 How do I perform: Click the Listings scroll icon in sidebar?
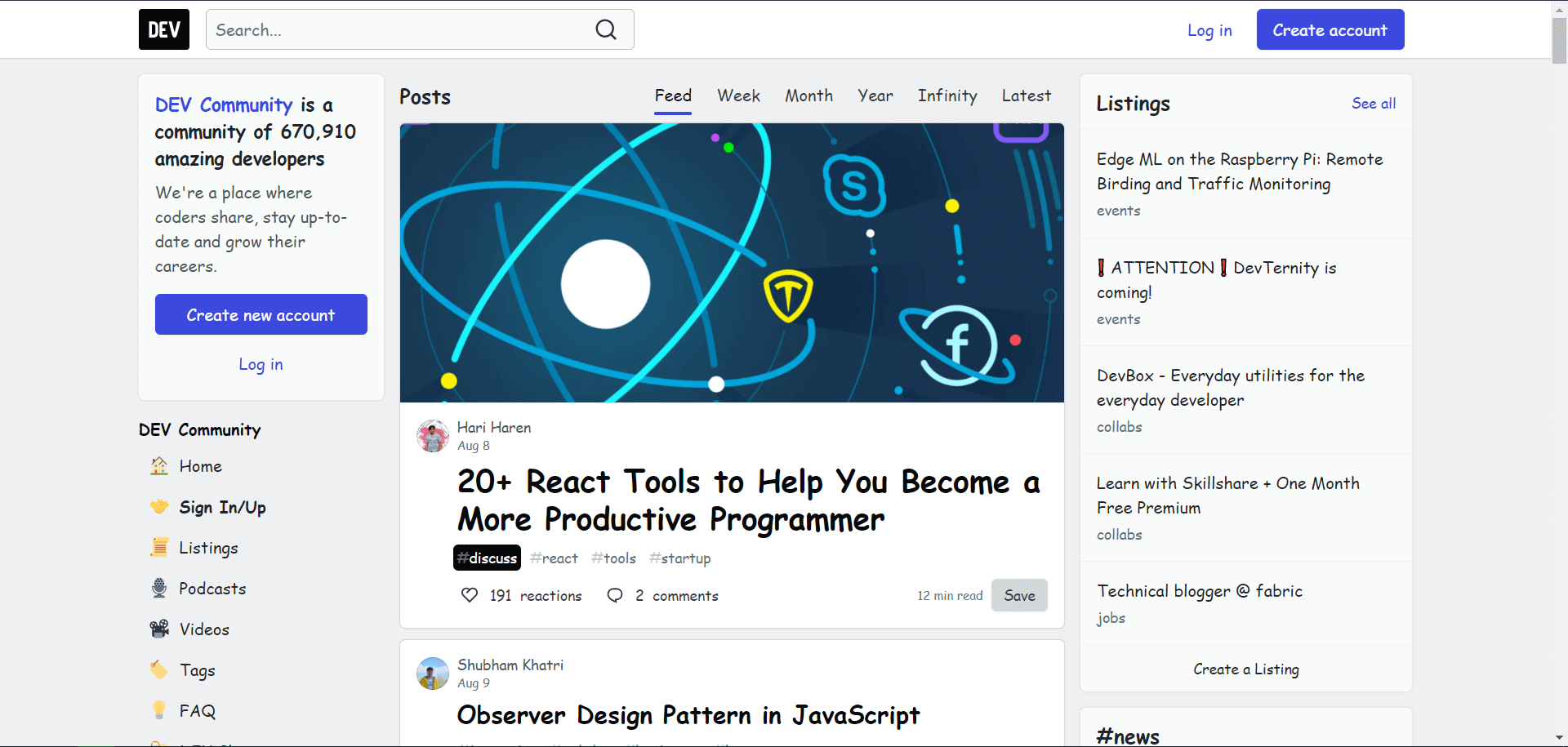159,547
